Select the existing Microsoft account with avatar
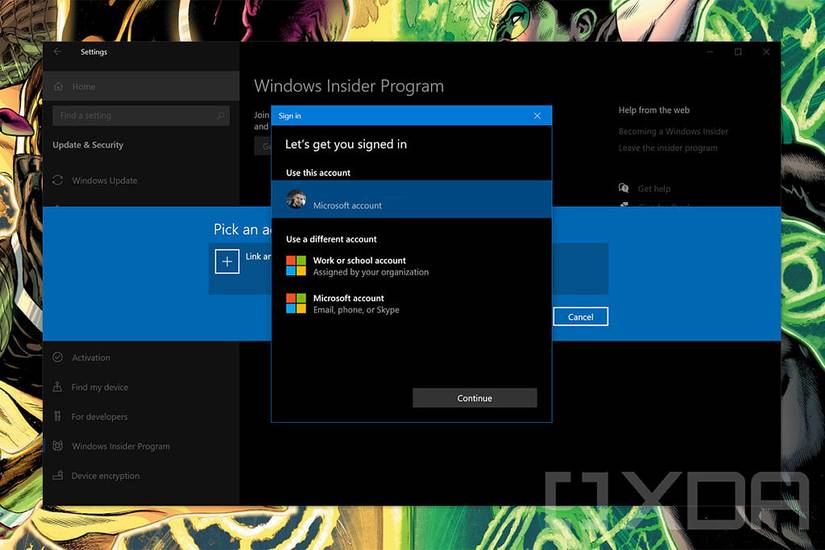 coord(411,199)
